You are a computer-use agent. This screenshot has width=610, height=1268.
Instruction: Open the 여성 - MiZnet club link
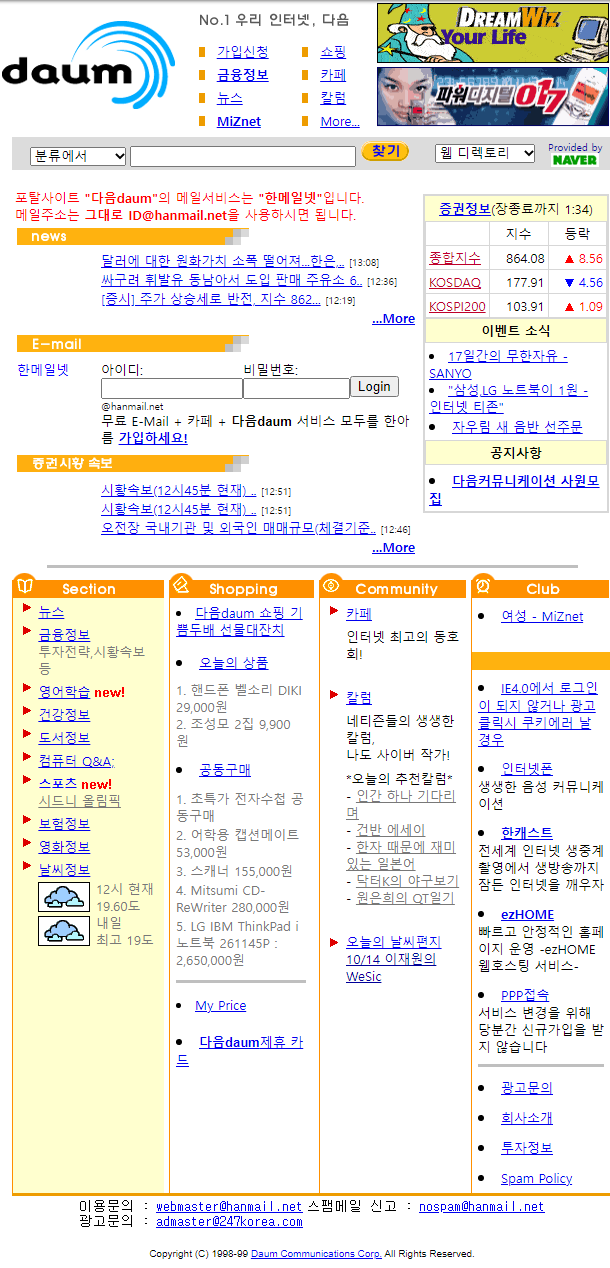point(542,616)
